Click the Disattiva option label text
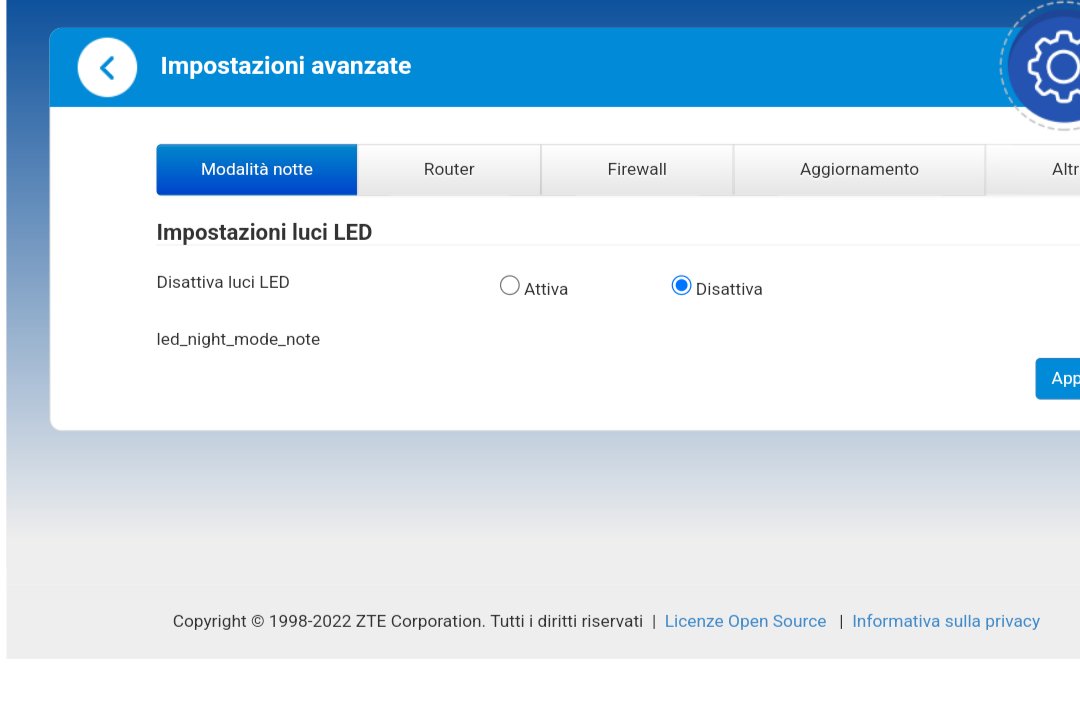This screenshot has height=722, width=1080. tap(729, 290)
